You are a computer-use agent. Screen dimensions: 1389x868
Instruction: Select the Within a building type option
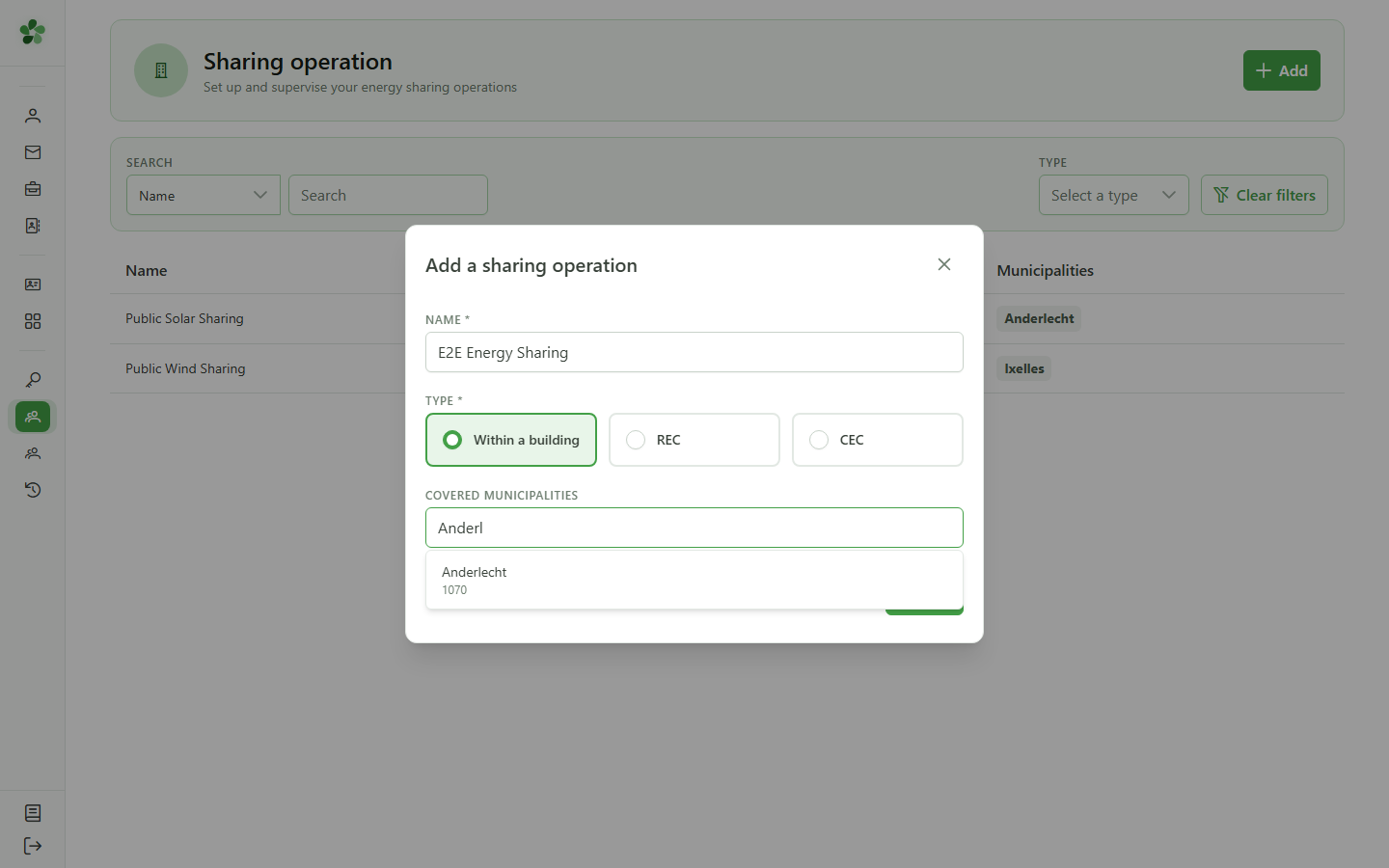click(511, 440)
